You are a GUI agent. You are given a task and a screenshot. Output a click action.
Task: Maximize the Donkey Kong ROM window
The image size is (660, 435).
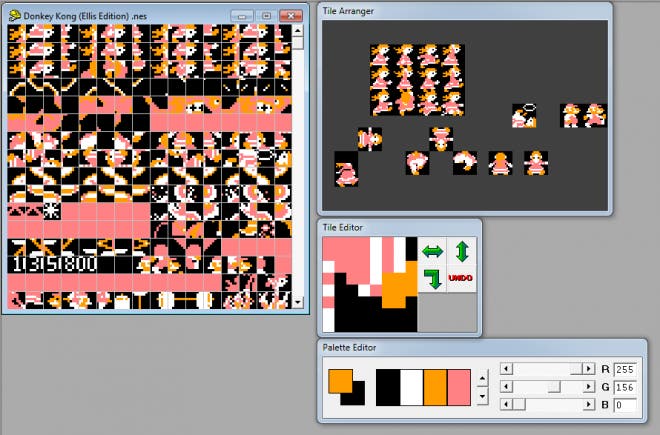tap(266, 16)
